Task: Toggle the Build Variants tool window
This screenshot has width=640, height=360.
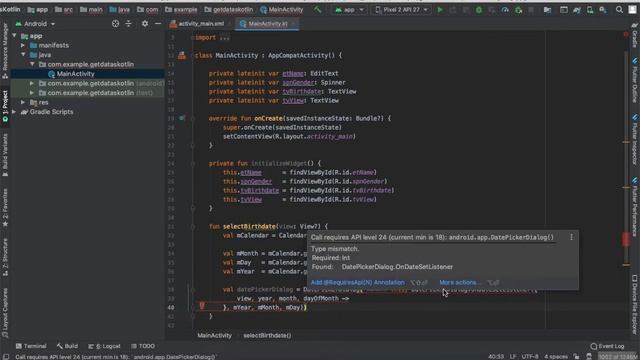Action: [x=5, y=155]
